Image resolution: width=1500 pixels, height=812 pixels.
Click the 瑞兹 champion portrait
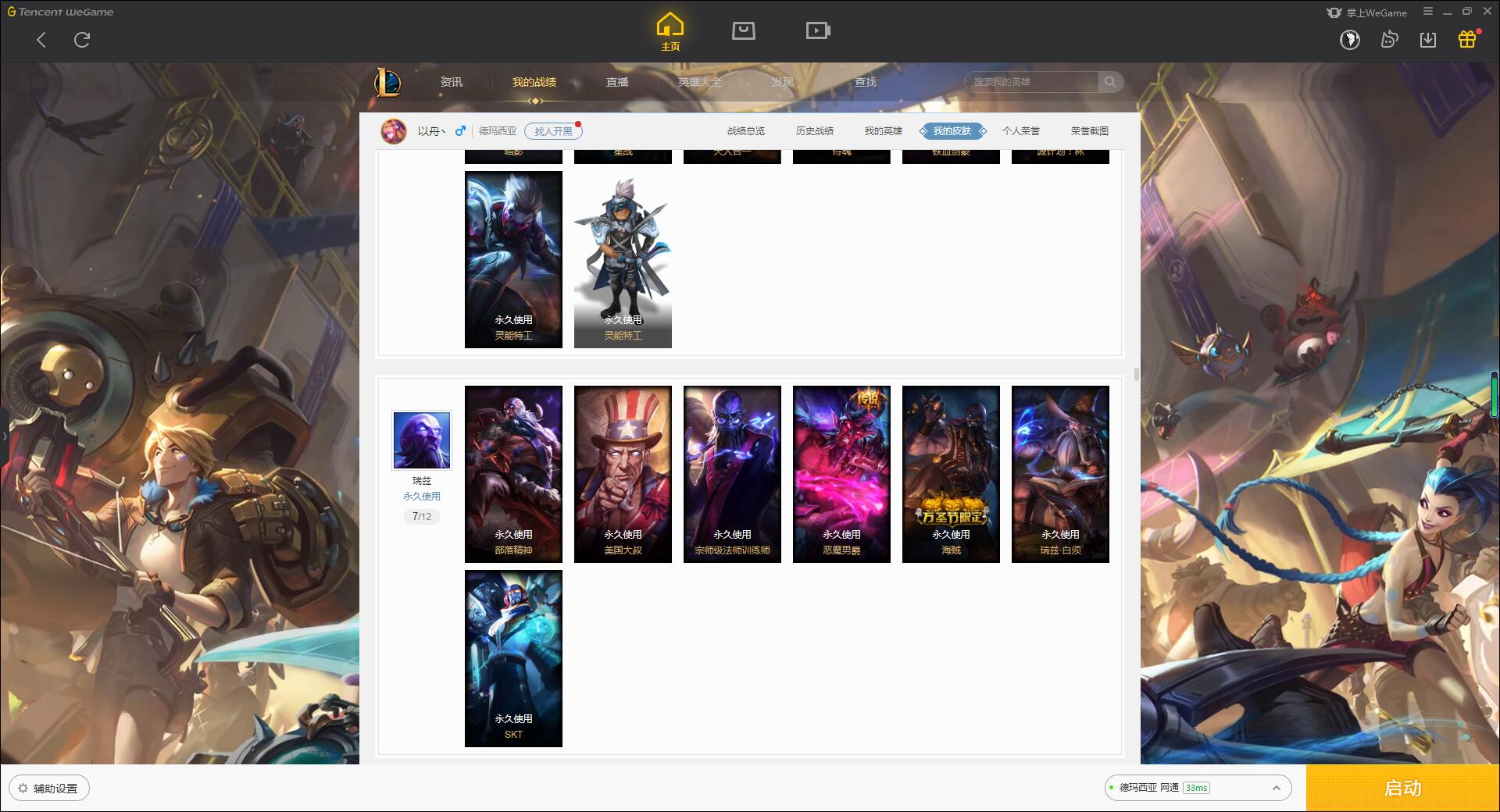coord(422,441)
